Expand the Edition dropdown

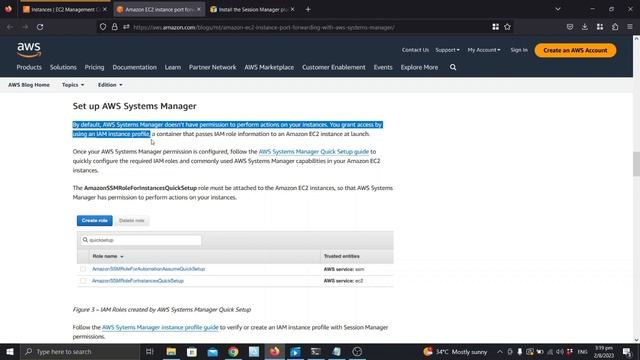pyautogui.click(x=110, y=85)
